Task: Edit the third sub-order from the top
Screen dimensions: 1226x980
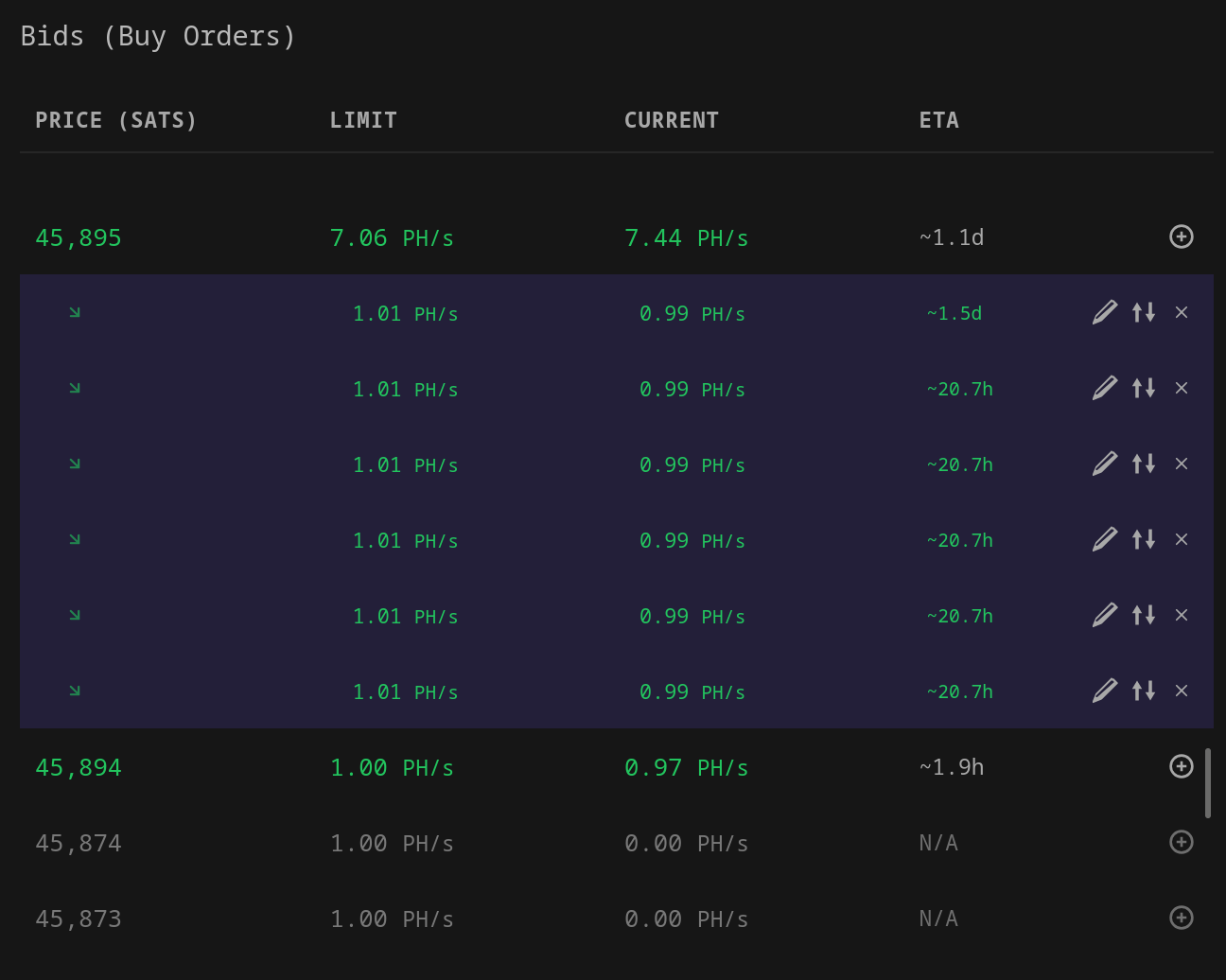Action: click(x=1105, y=464)
